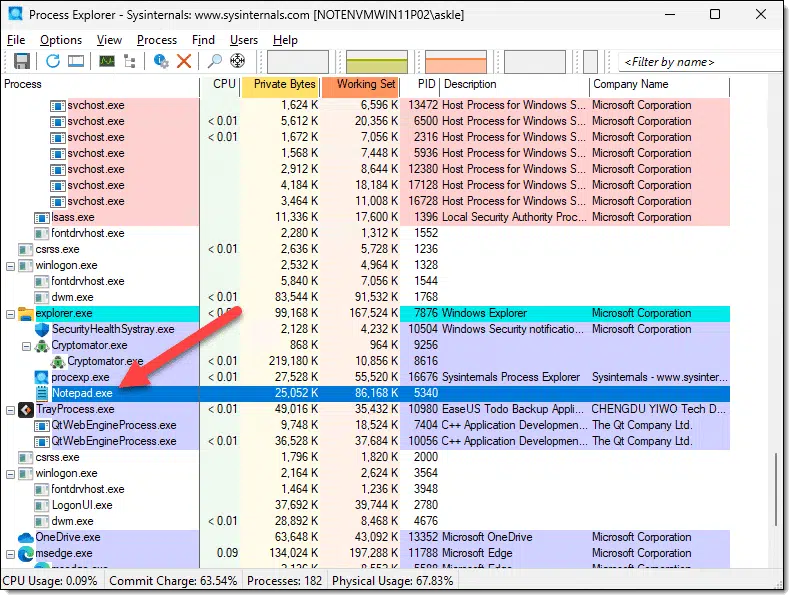Image resolution: width=794 pixels, height=600 pixels.
Task: Select fontdrvhost.exe row with PID 3948
Action: tap(365, 490)
